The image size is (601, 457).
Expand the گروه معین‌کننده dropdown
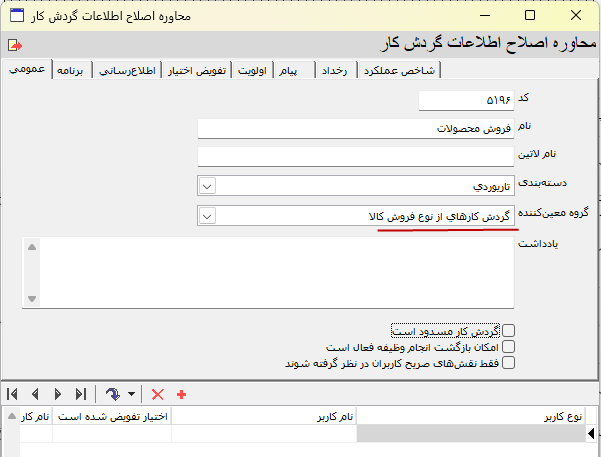(x=207, y=215)
